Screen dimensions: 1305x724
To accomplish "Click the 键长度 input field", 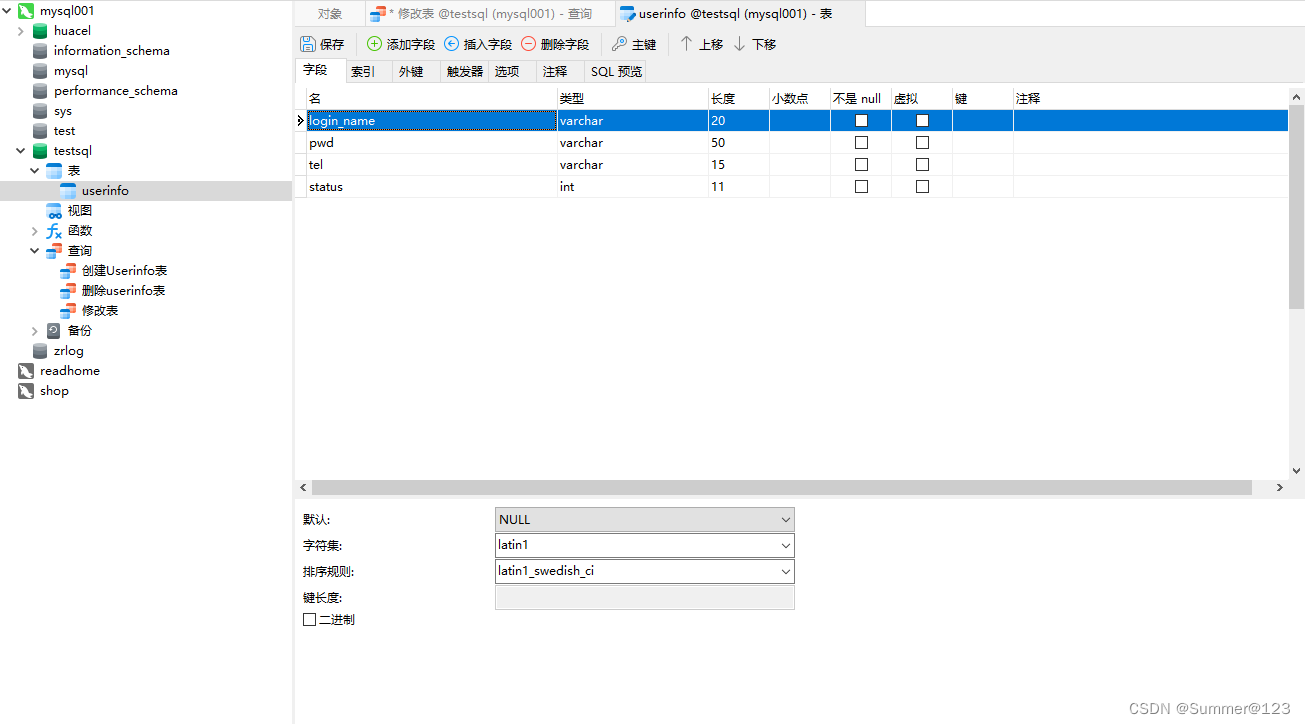I will 645,598.
